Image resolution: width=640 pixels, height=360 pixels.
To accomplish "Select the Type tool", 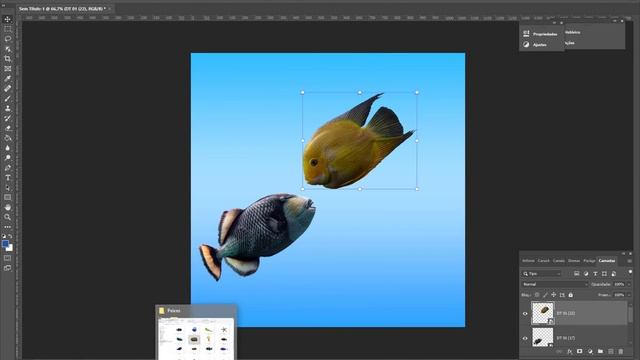I will point(7,178).
